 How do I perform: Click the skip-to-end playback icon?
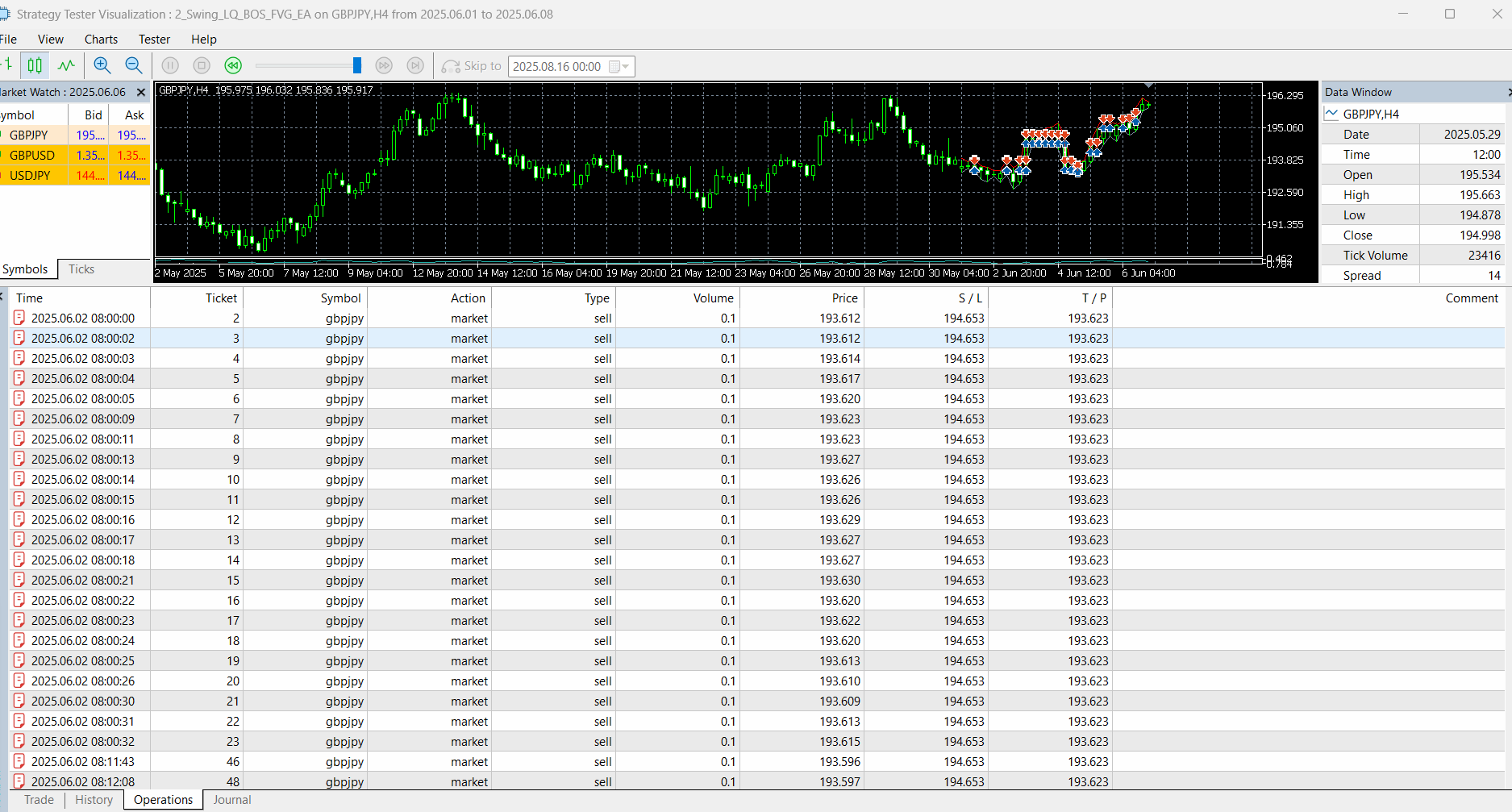point(415,66)
